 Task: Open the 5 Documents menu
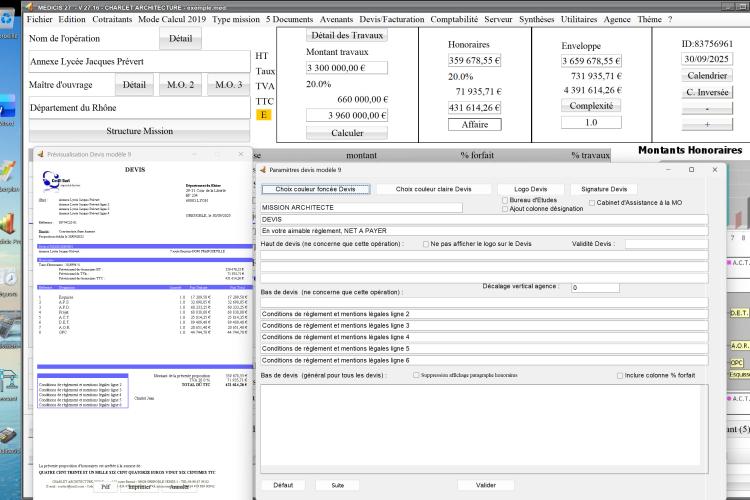(289, 19)
